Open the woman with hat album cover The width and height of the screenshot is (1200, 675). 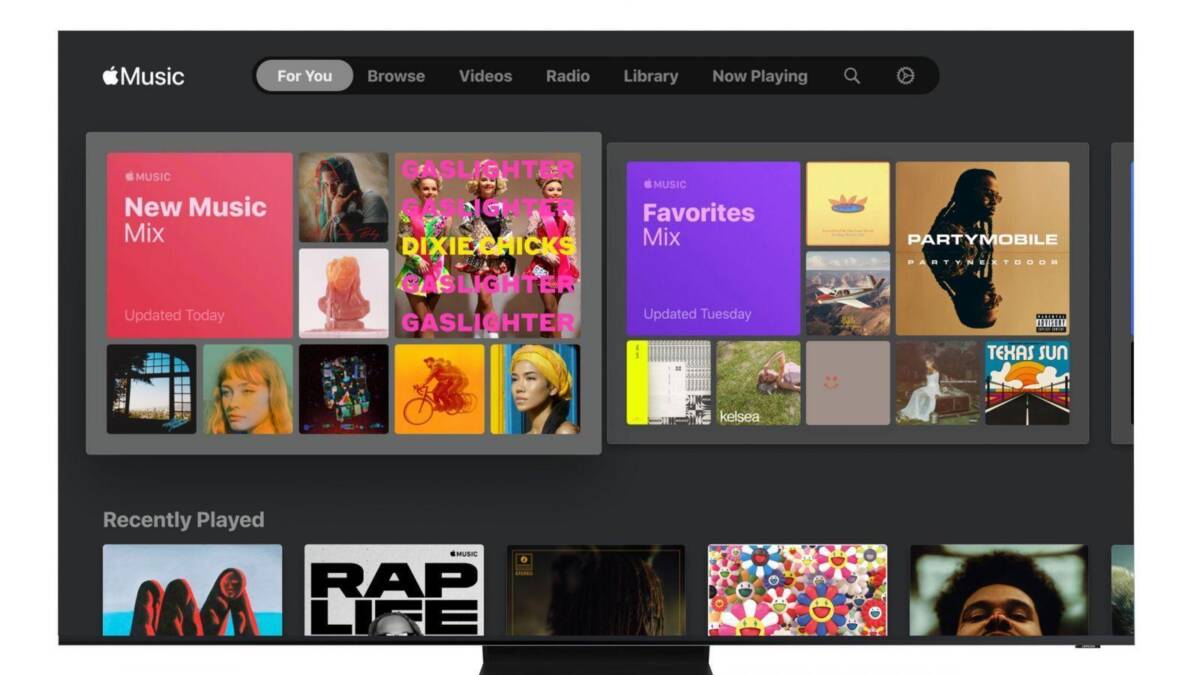click(344, 197)
